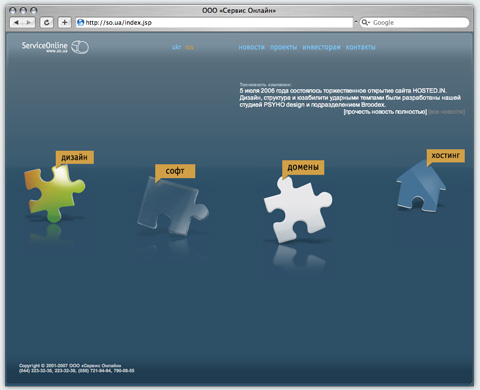480x390 pixels.
Task: Open the проекты menu item
Action: [x=283, y=47]
